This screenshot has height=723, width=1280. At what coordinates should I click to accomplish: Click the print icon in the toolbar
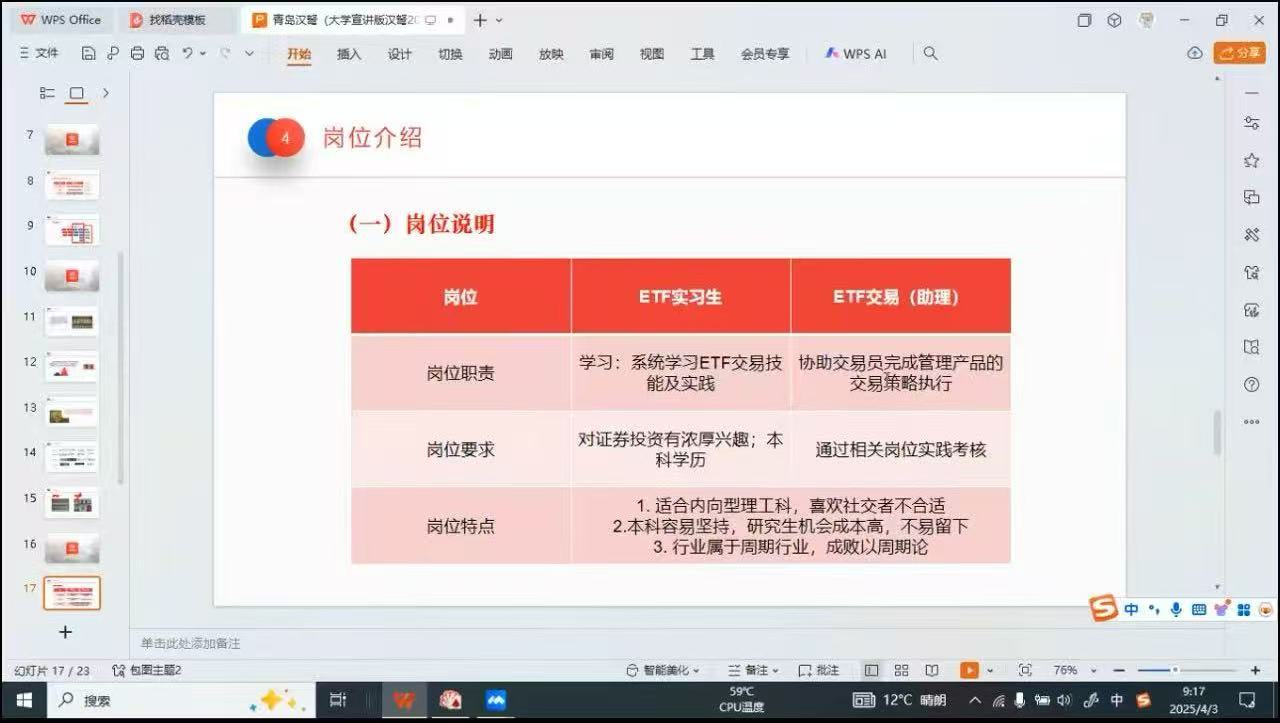click(137, 54)
